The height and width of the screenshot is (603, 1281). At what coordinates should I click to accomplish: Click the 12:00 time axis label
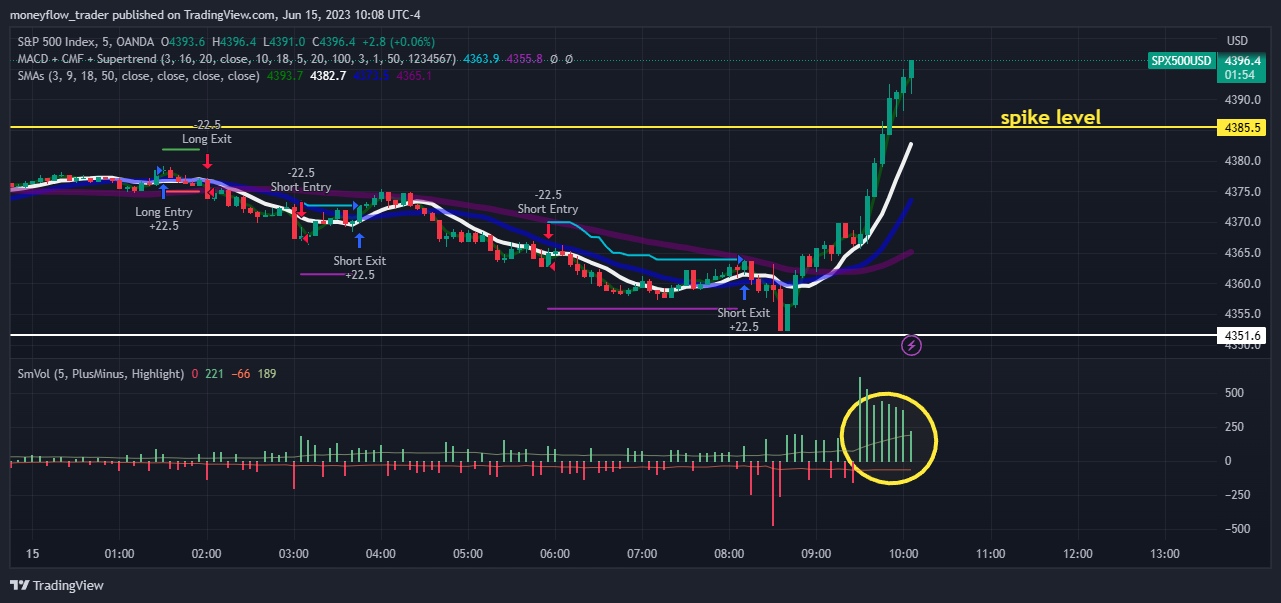(x=1078, y=554)
